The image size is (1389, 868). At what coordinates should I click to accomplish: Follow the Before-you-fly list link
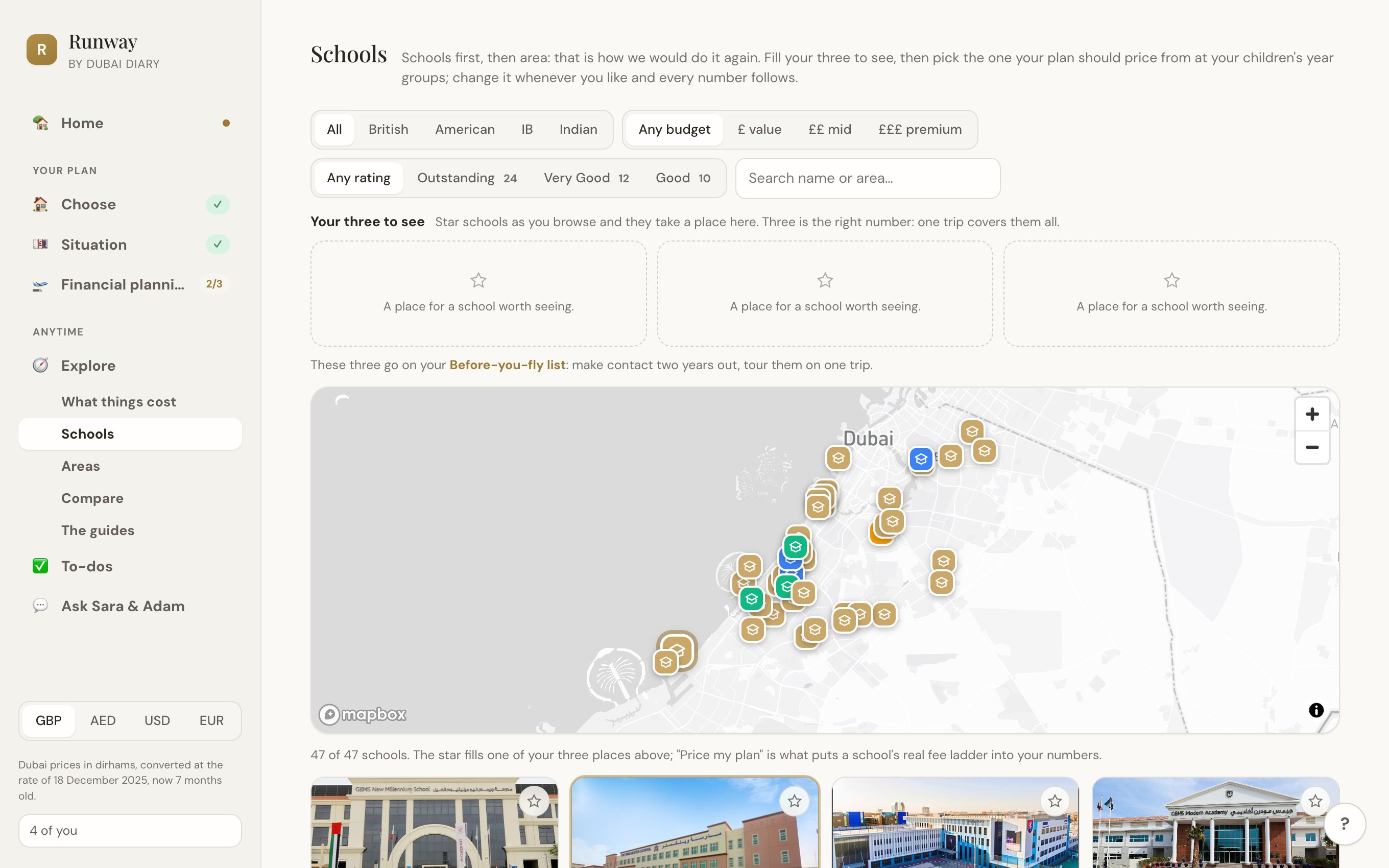pyautogui.click(x=508, y=365)
